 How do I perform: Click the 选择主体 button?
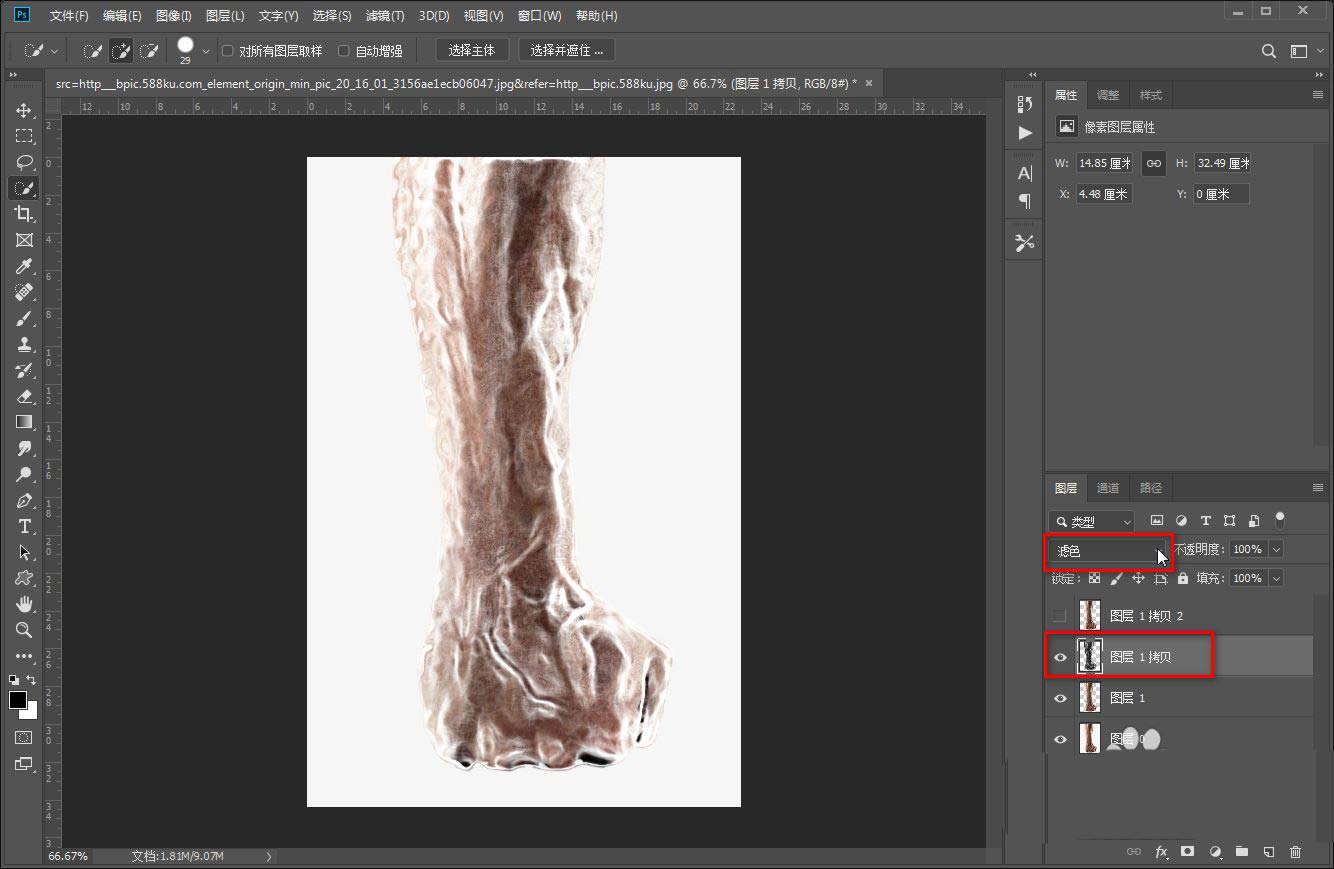tap(472, 50)
